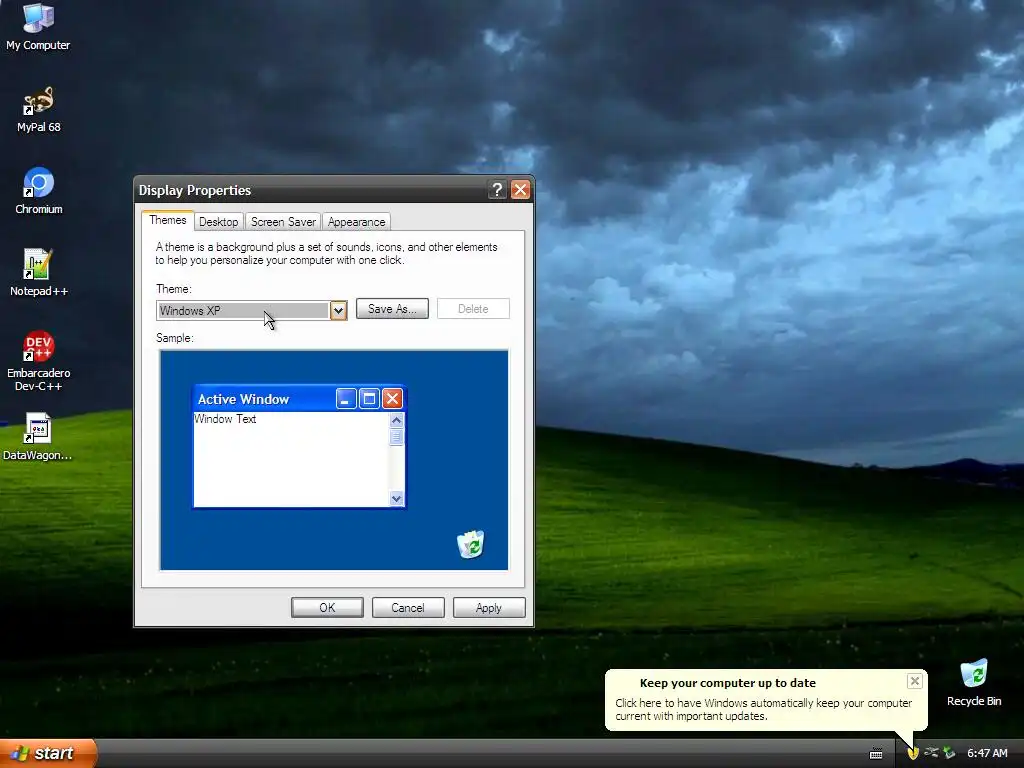Select the DataWagon desktop shortcut
This screenshot has height=768, width=1024.
pos(37,436)
